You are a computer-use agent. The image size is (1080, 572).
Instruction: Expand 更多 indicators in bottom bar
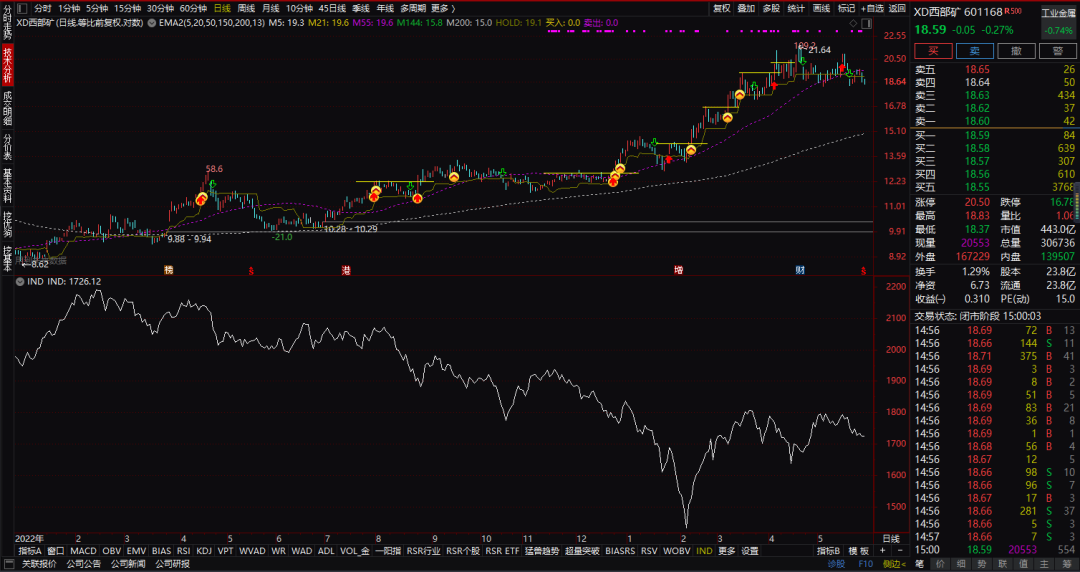click(x=727, y=551)
